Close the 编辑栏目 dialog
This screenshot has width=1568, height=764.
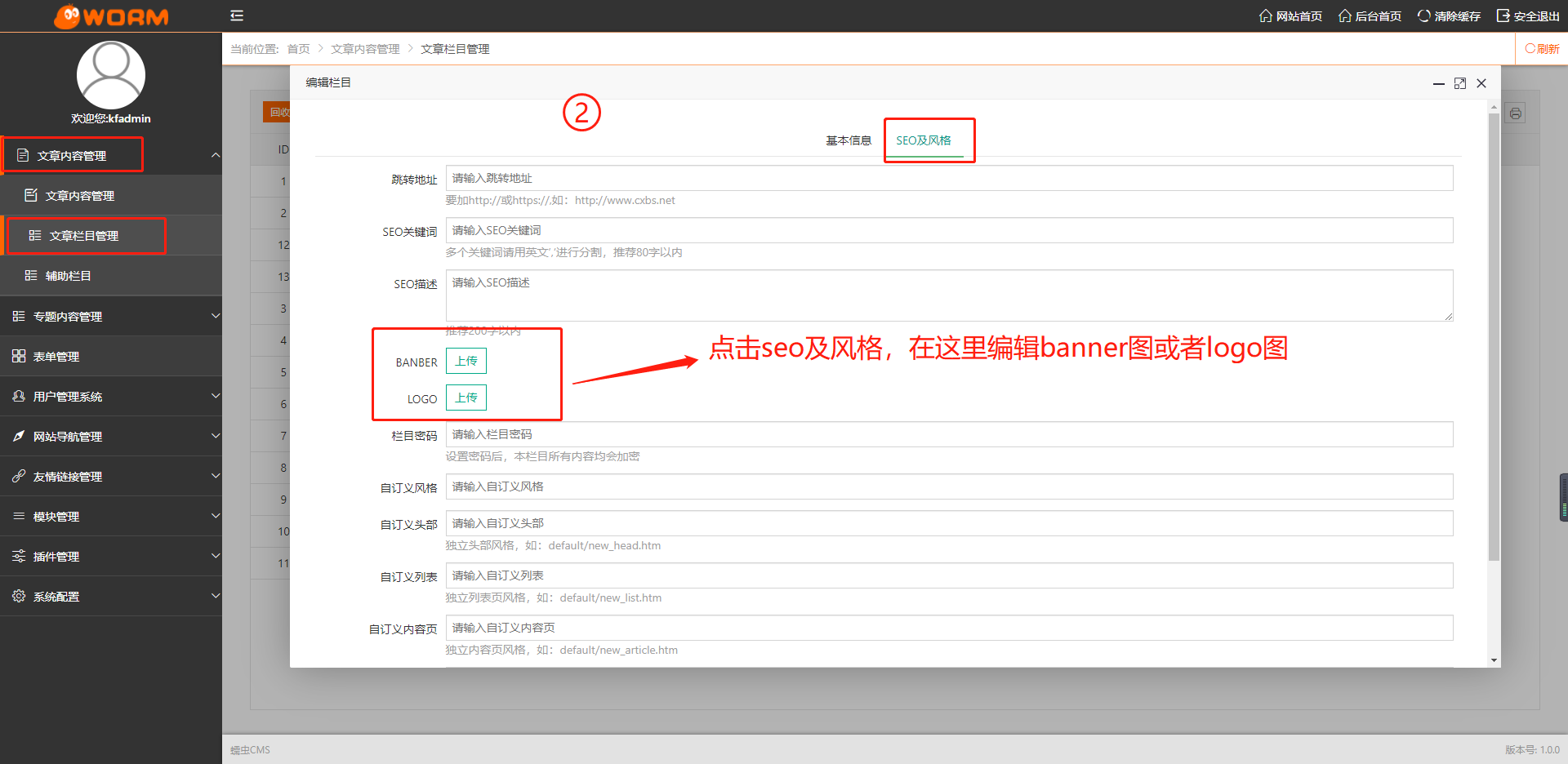click(1481, 83)
